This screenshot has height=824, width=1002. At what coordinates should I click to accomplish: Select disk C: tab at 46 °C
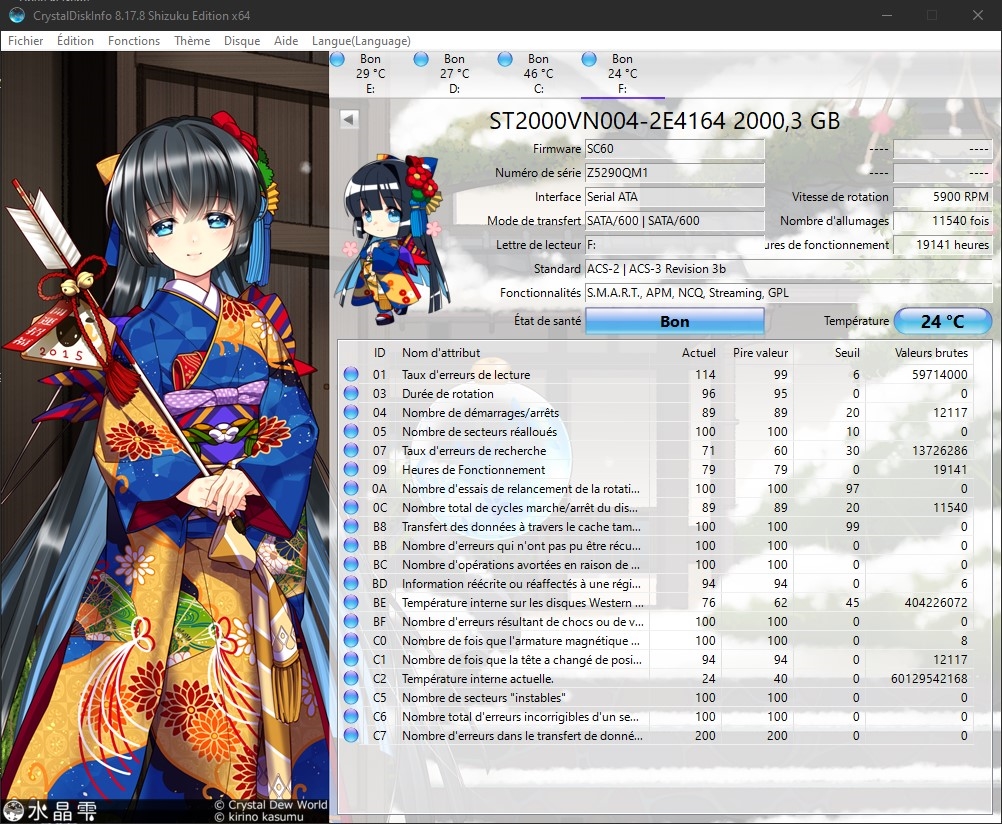coord(538,74)
